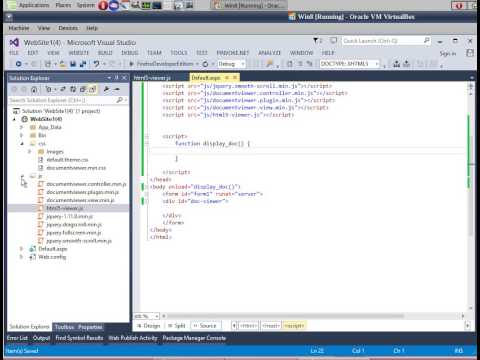Click the script tag breadcrumb

tap(294, 325)
